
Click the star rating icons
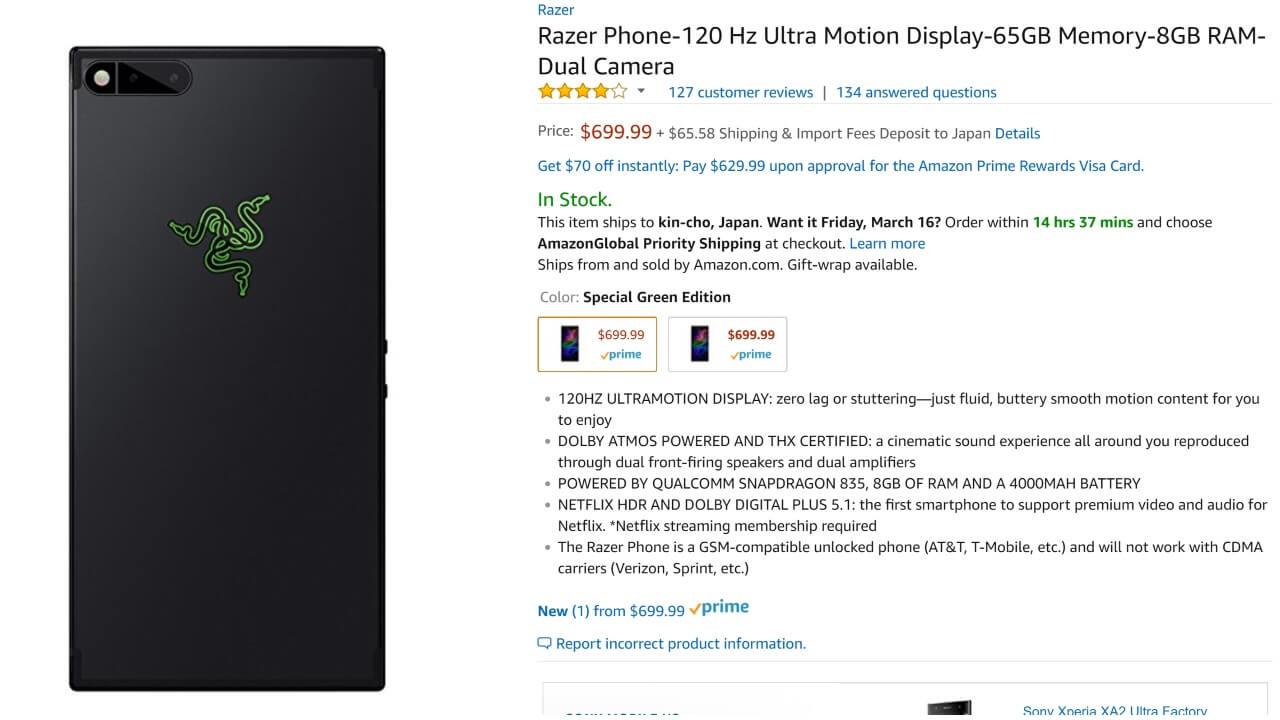tap(582, 92)
